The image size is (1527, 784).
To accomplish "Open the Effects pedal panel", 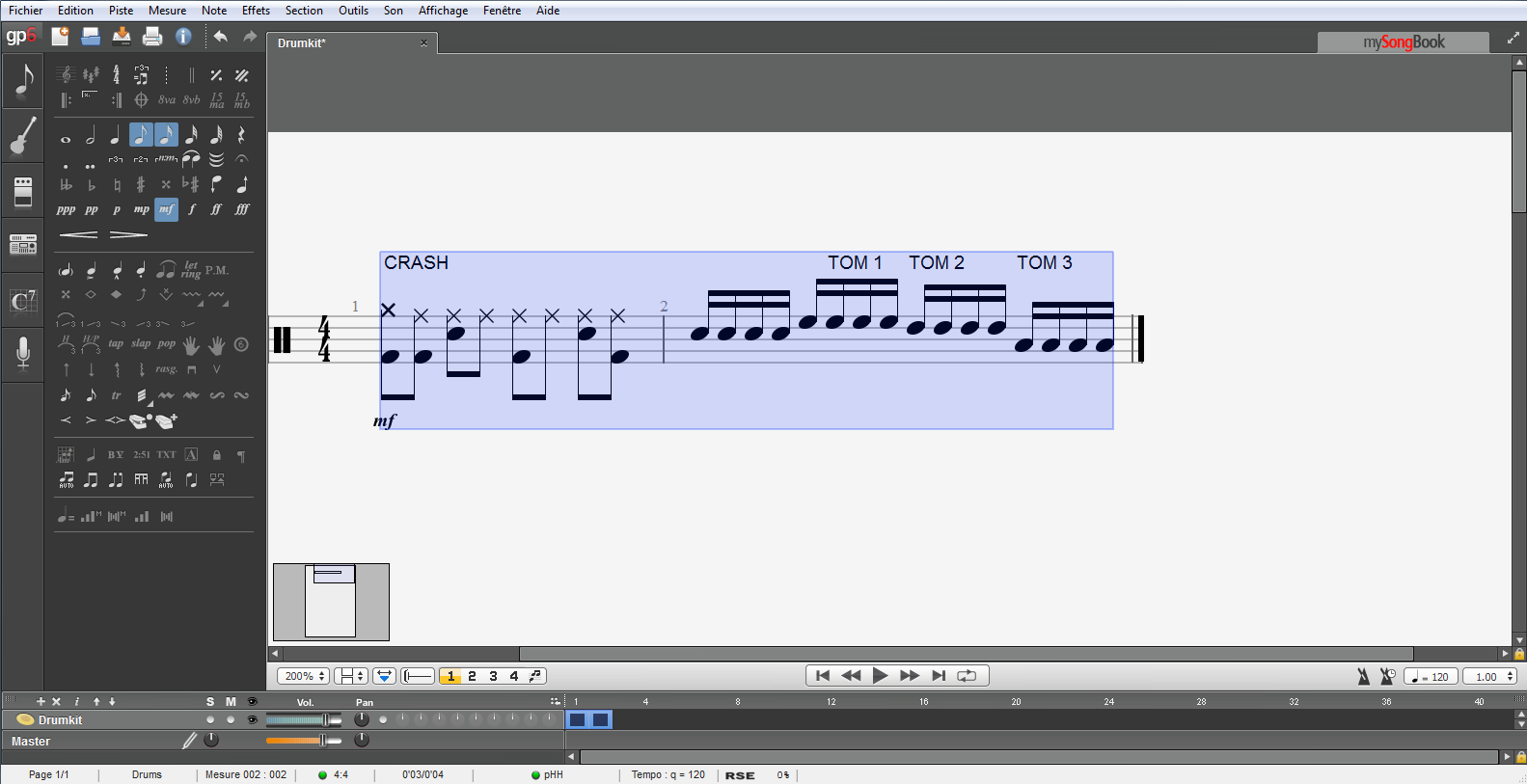I will click(x=22, y=191).
